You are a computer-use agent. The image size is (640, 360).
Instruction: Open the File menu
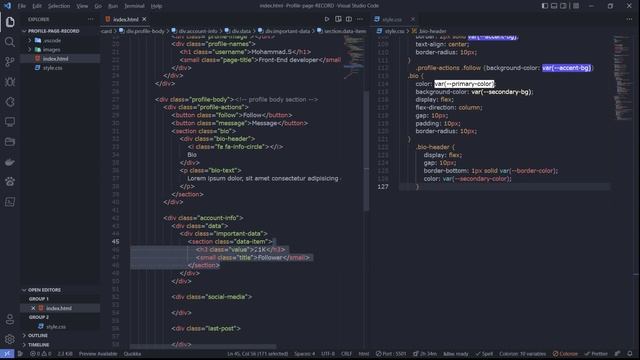click(x=22, y=6)
